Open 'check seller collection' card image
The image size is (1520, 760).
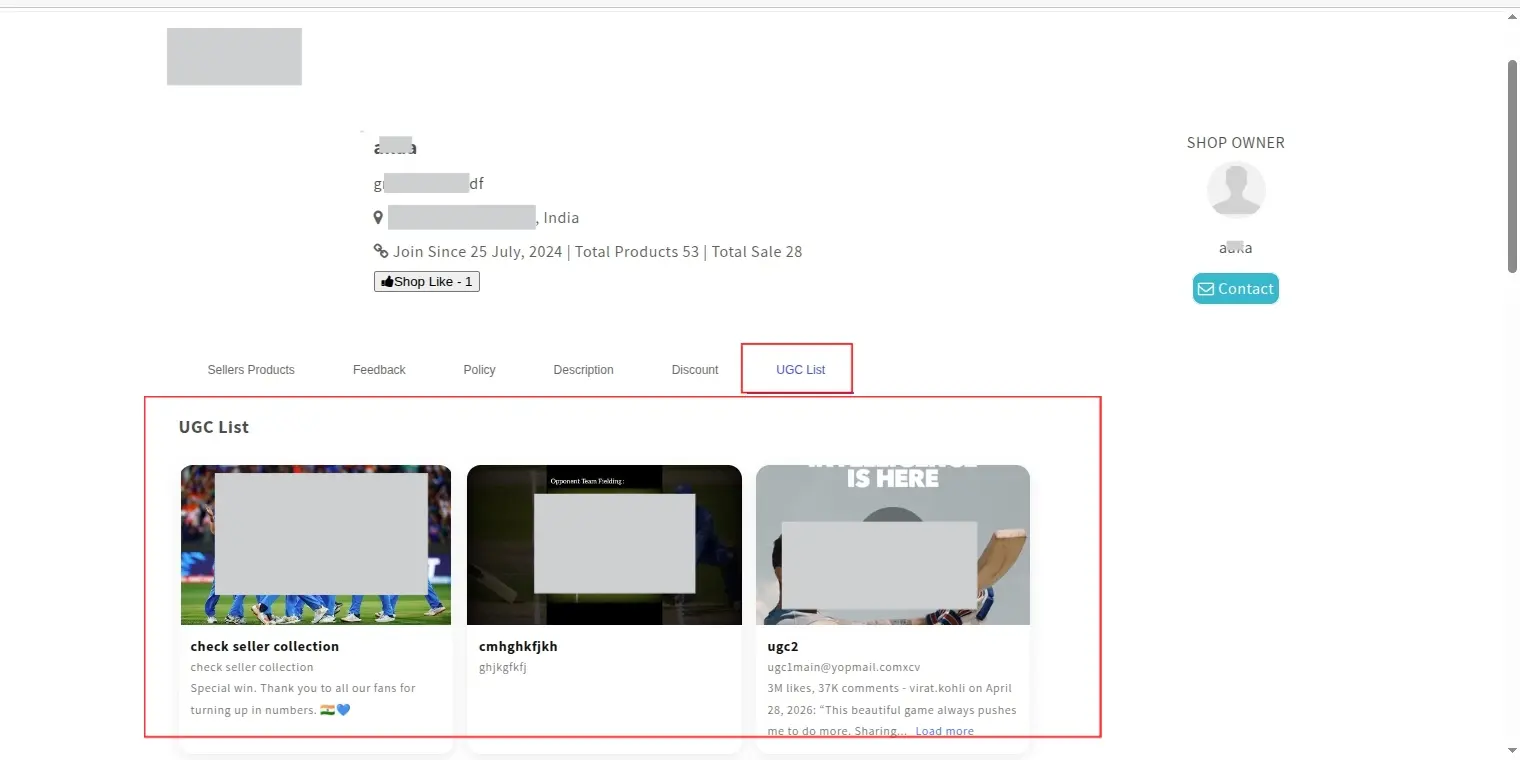point(316,545)
